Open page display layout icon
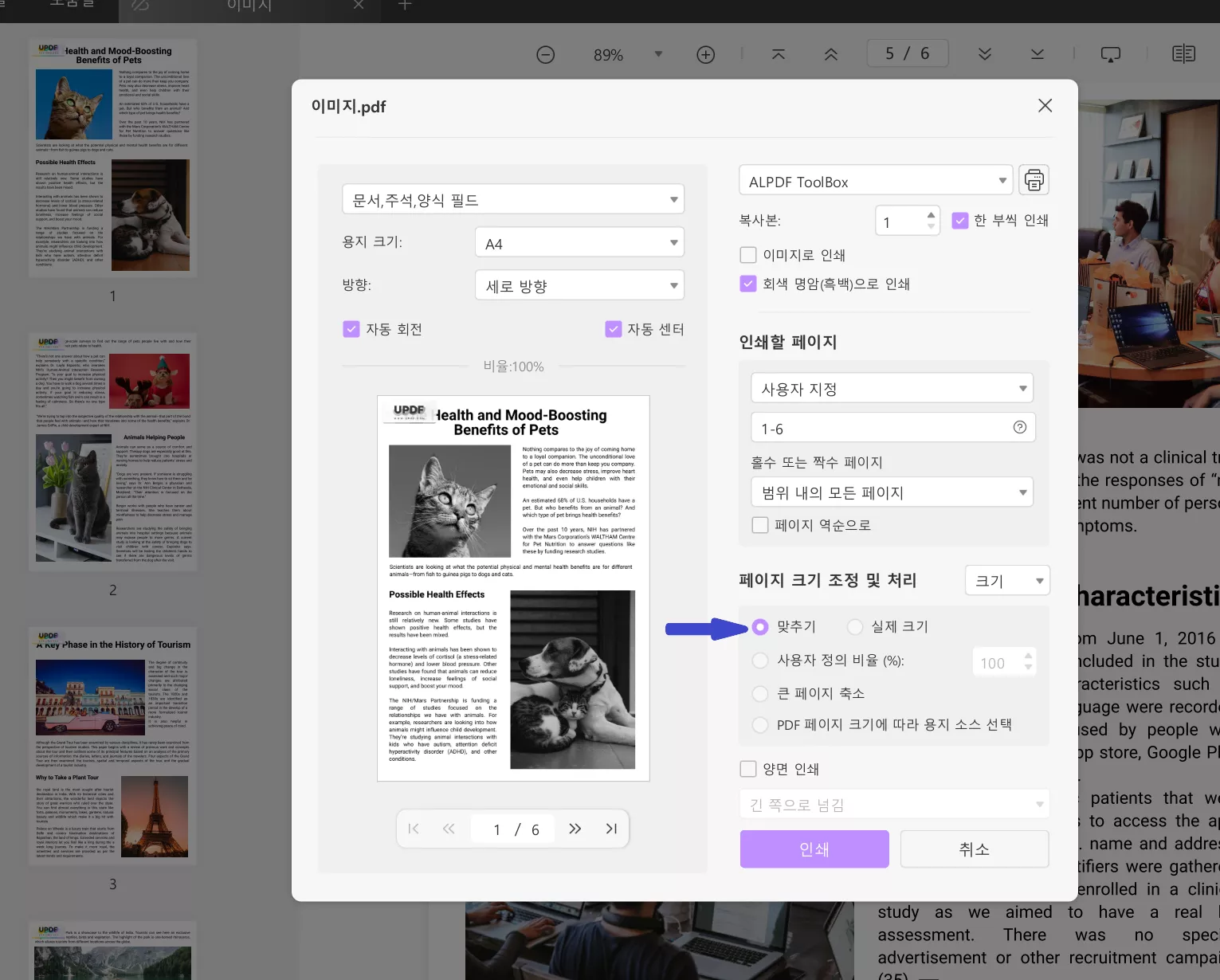The height and width of the screenshot is (980, 1220). coord(1184,54)
